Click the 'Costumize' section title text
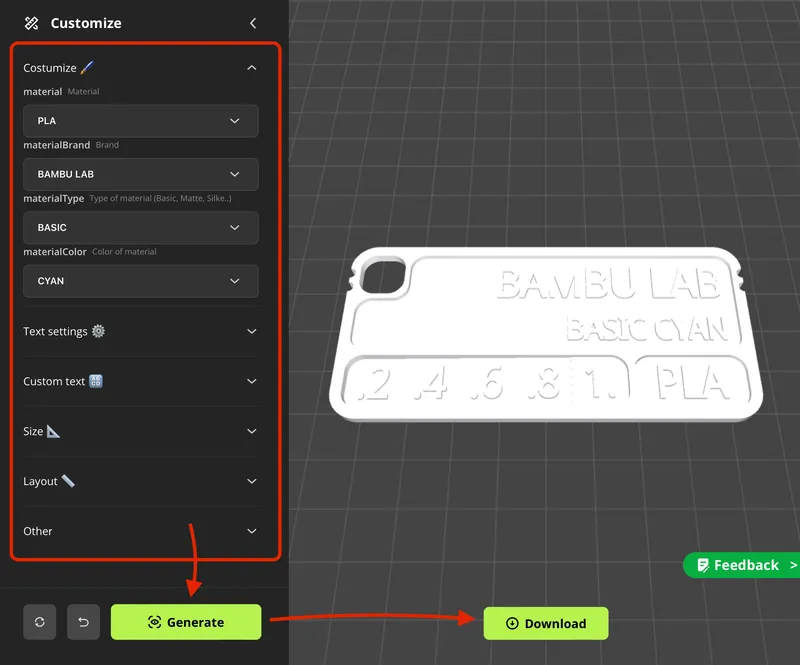The image size is (800, 665). 49,68
